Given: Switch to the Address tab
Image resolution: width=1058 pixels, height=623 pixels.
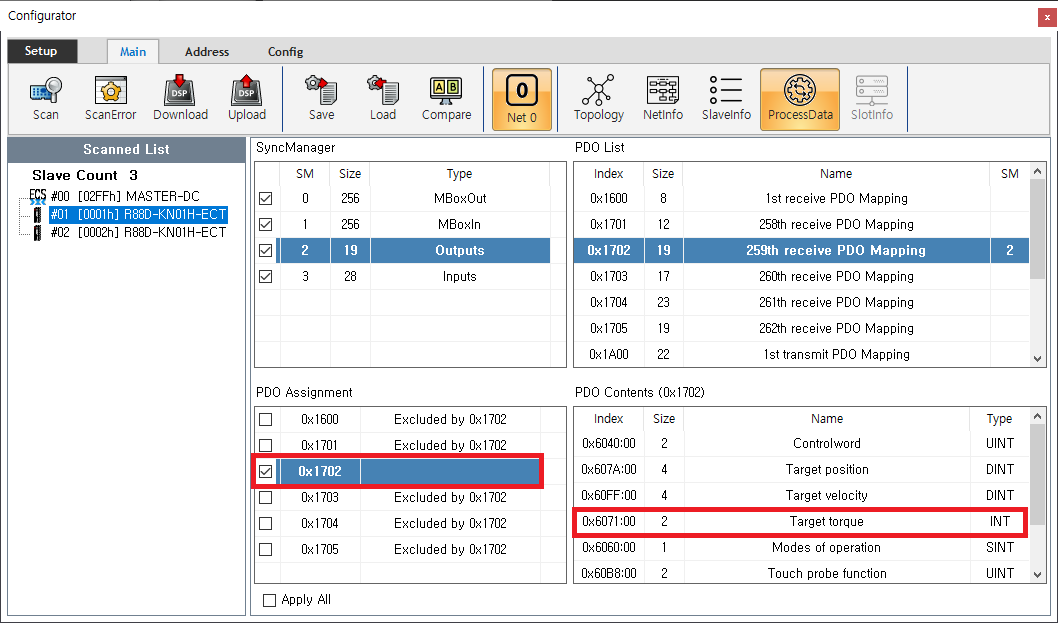Looking at the screenshot, I should [207, 52].
